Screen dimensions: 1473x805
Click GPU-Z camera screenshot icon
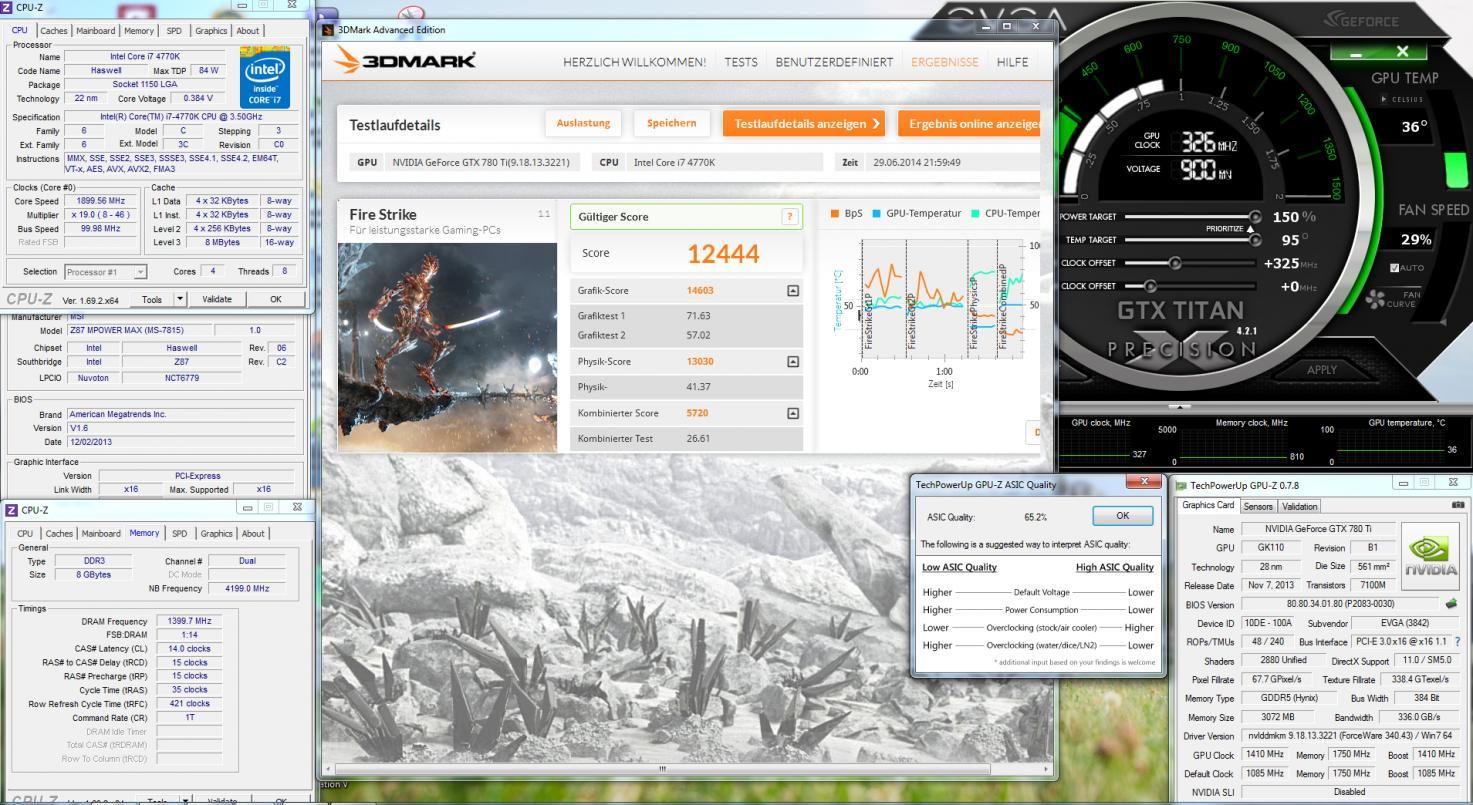[1456, 506]
